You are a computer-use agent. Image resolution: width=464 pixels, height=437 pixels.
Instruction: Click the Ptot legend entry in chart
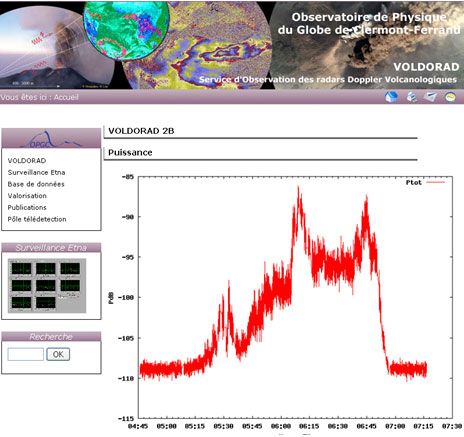pyautogui.click(x=425, y=182)
